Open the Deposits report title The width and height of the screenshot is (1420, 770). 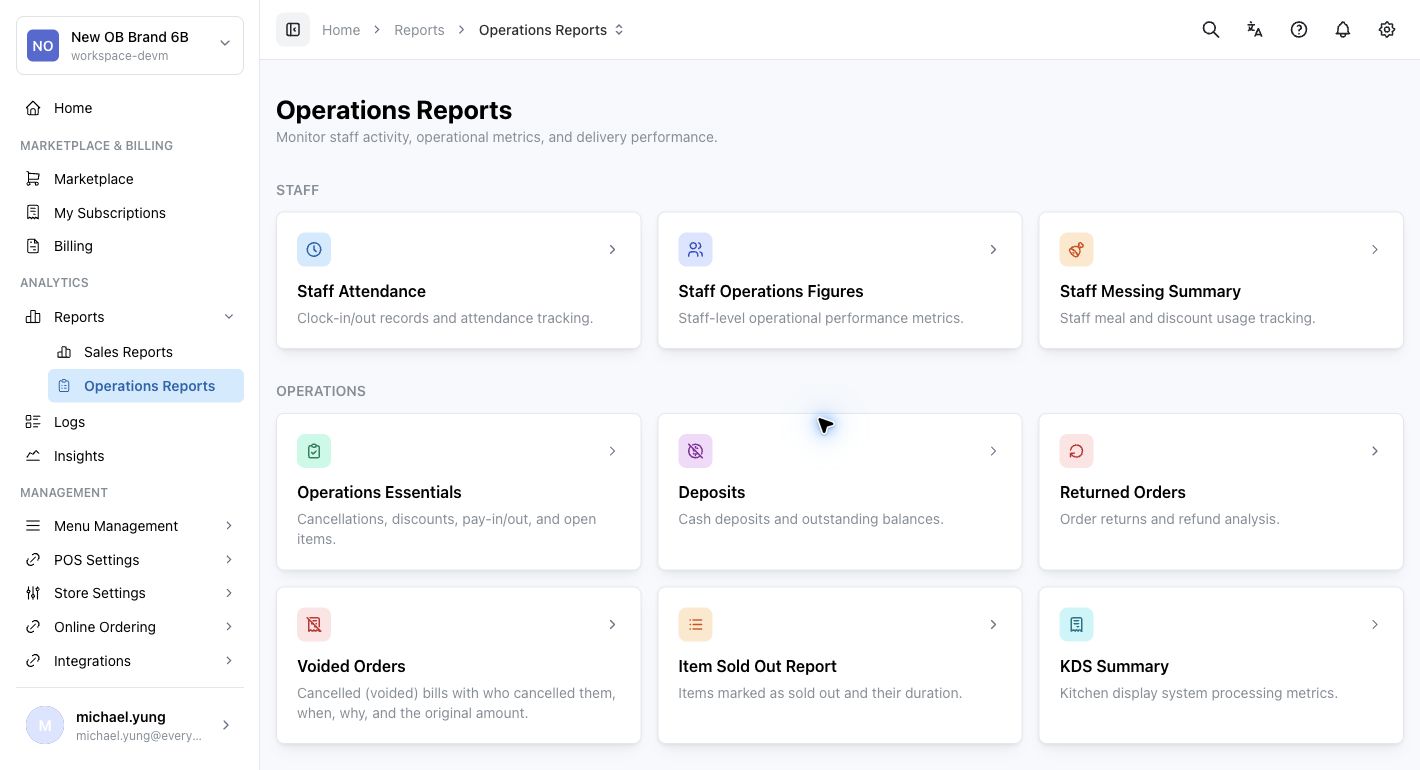712,492
